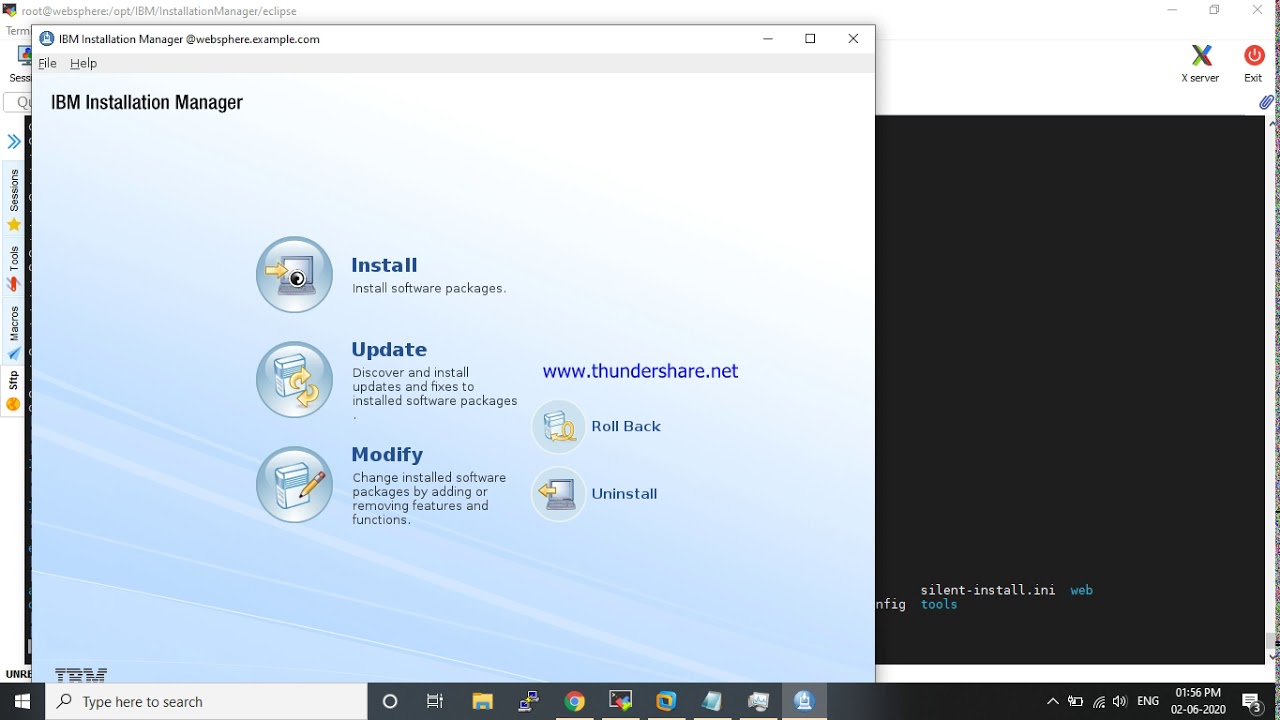Click the Wi-Fi network tray icon
This screenshot has height=720, width=1280.
tap(1099, 702)
